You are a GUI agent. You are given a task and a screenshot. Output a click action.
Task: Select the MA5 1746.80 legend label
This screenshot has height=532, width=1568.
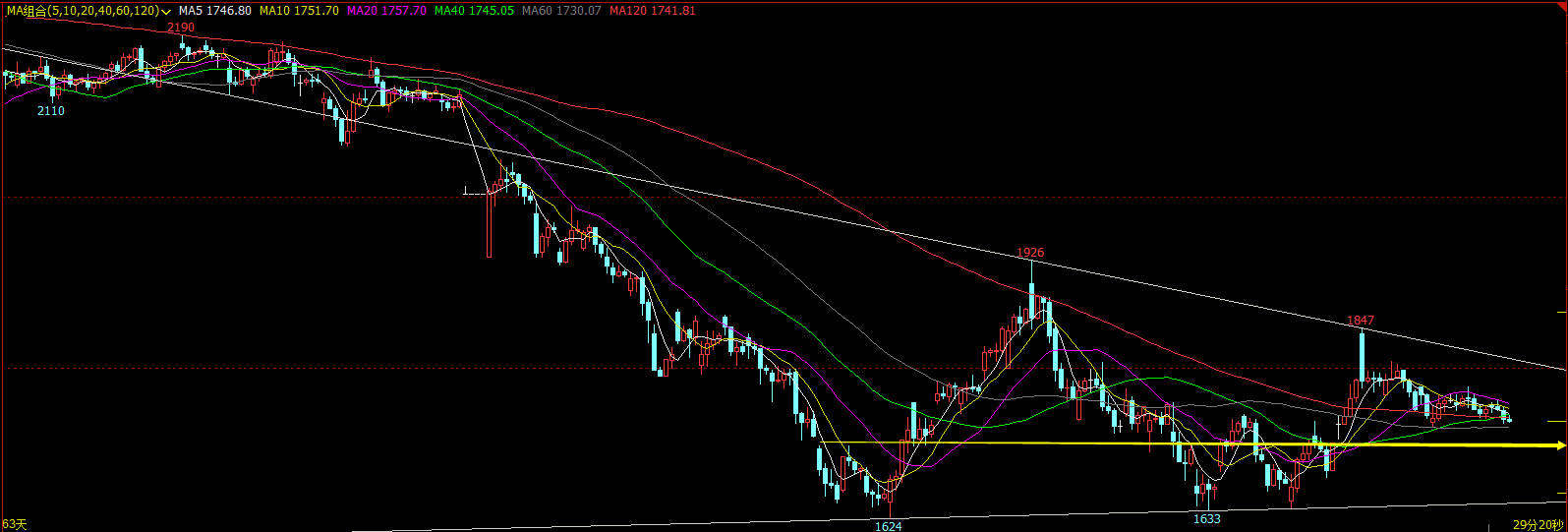tap(215, 11)
